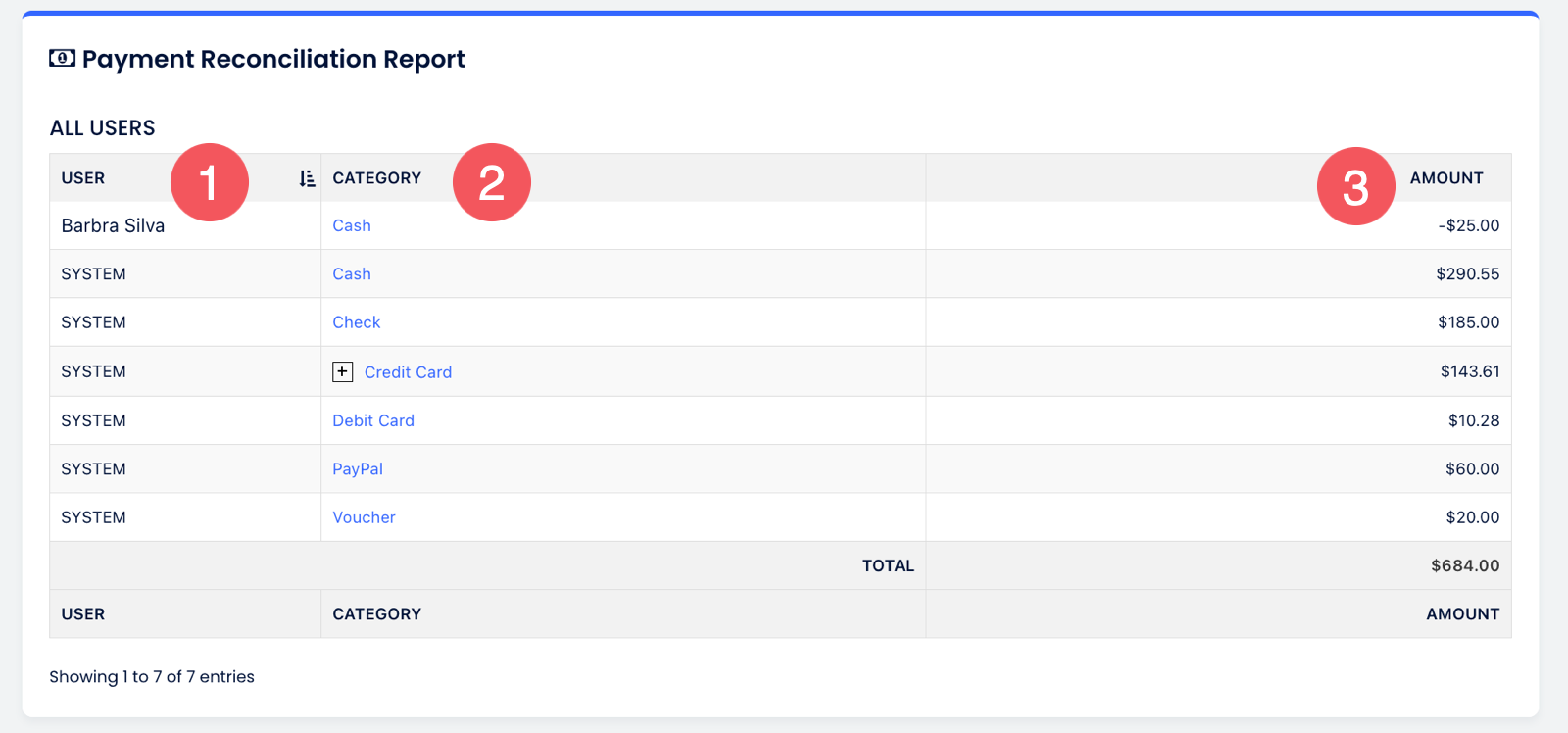This screenshot has height=733, width=1568.
Task: Select the Barbra Silva user cell
Action: [x=113, y=226]
